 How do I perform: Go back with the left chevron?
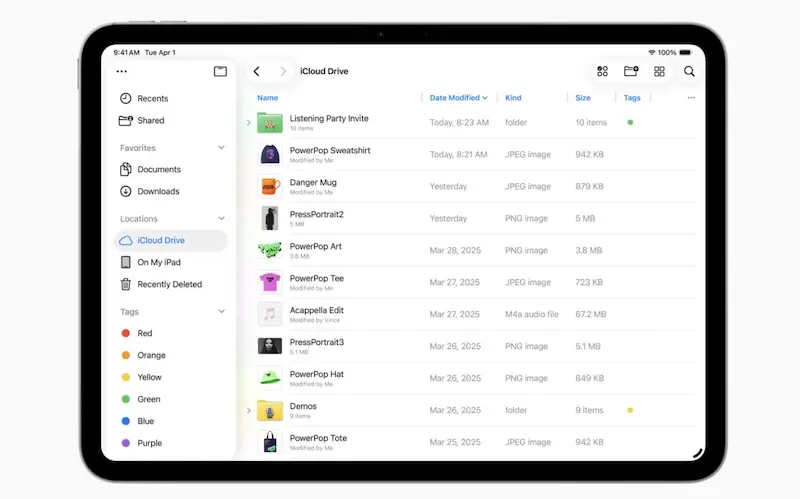pyautogui.click(x=257, y=71)
